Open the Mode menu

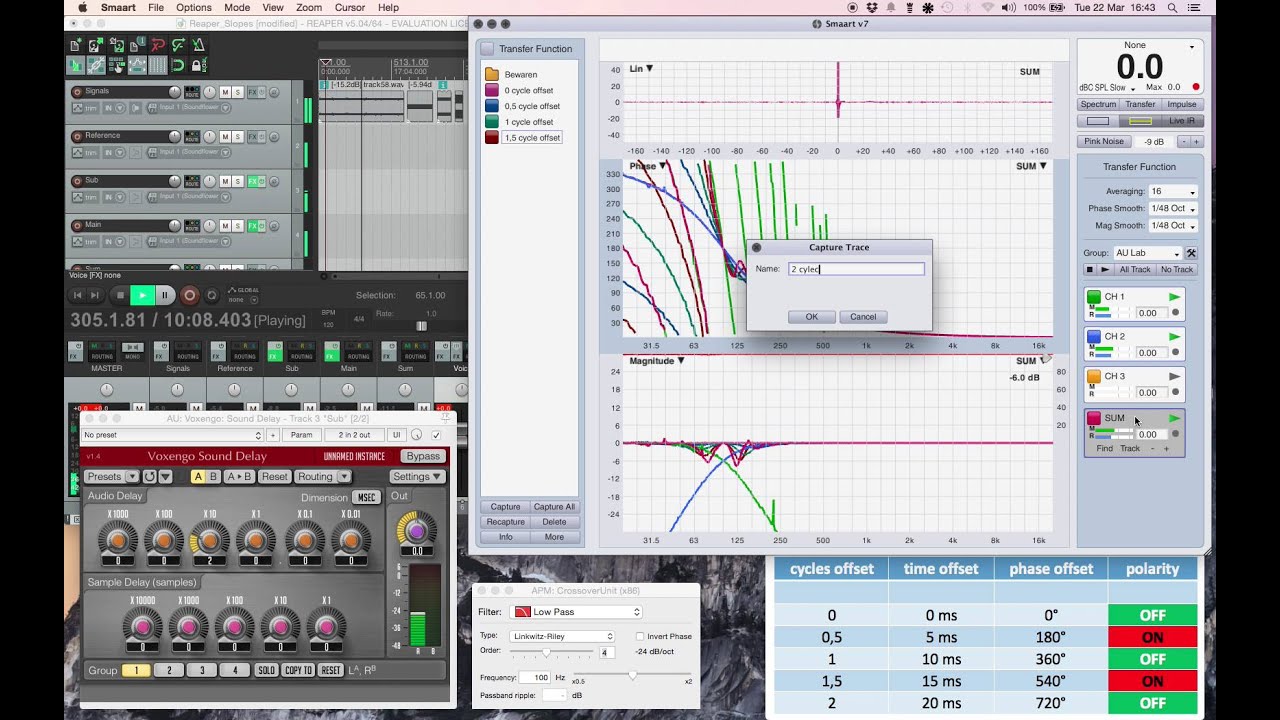click(237, 7)
